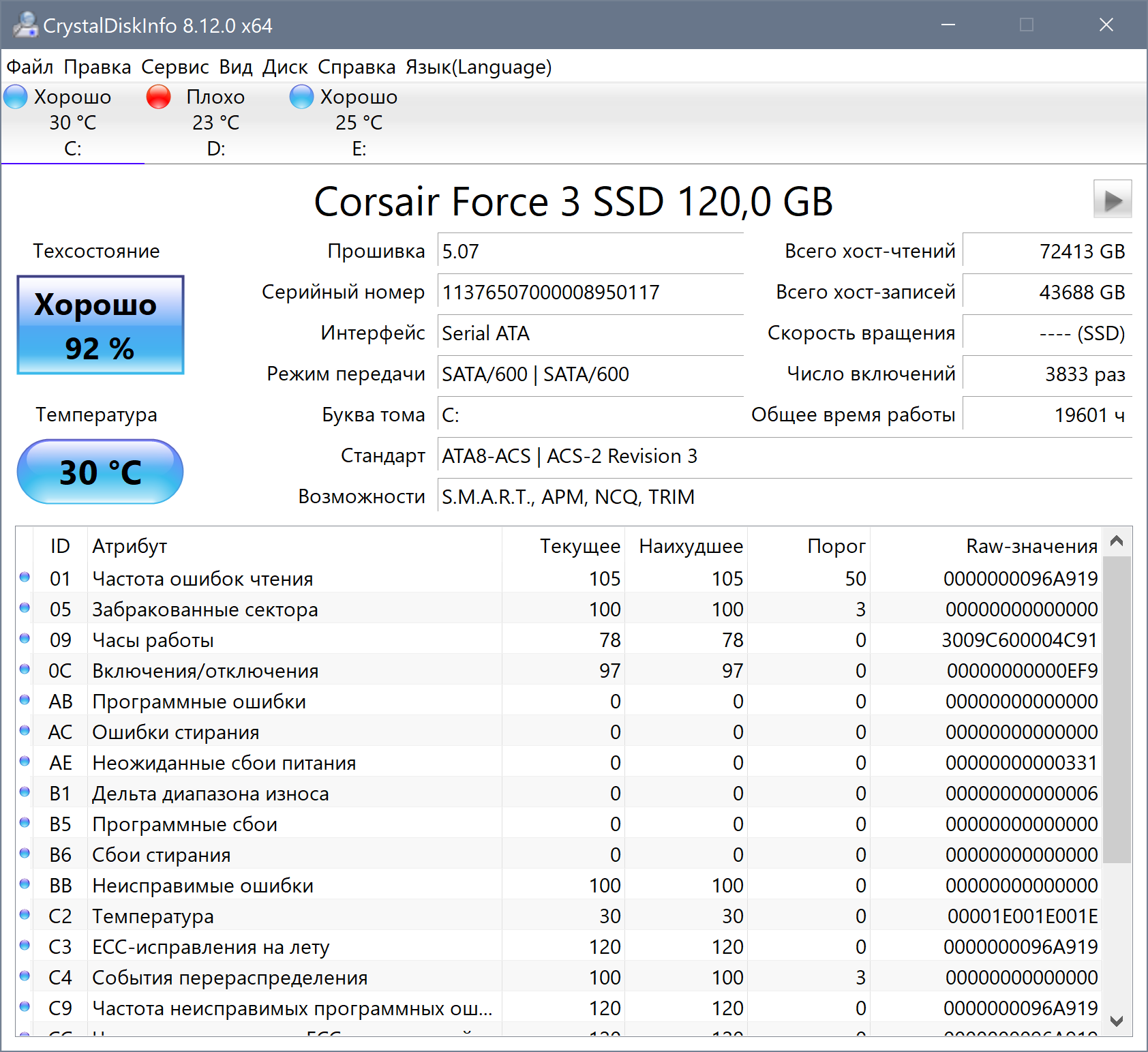
Task: Click status dot for attribute C2 Температура
Action: click(x=25, y=915)
